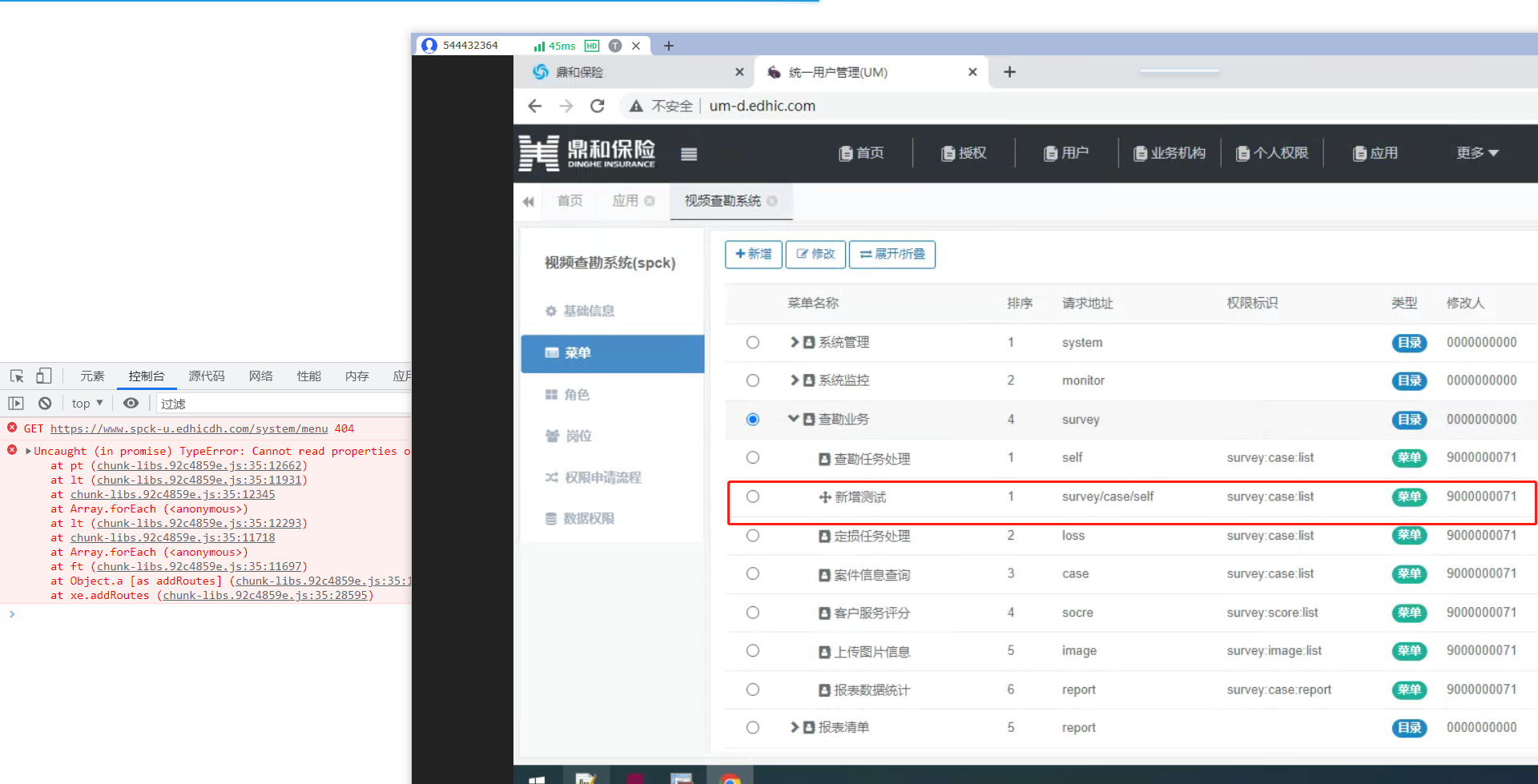This screenshot has height=784, width=1538.
Task: Open the spck-u.edhicdh.com/system/menu link
Action: coord(189,428)
